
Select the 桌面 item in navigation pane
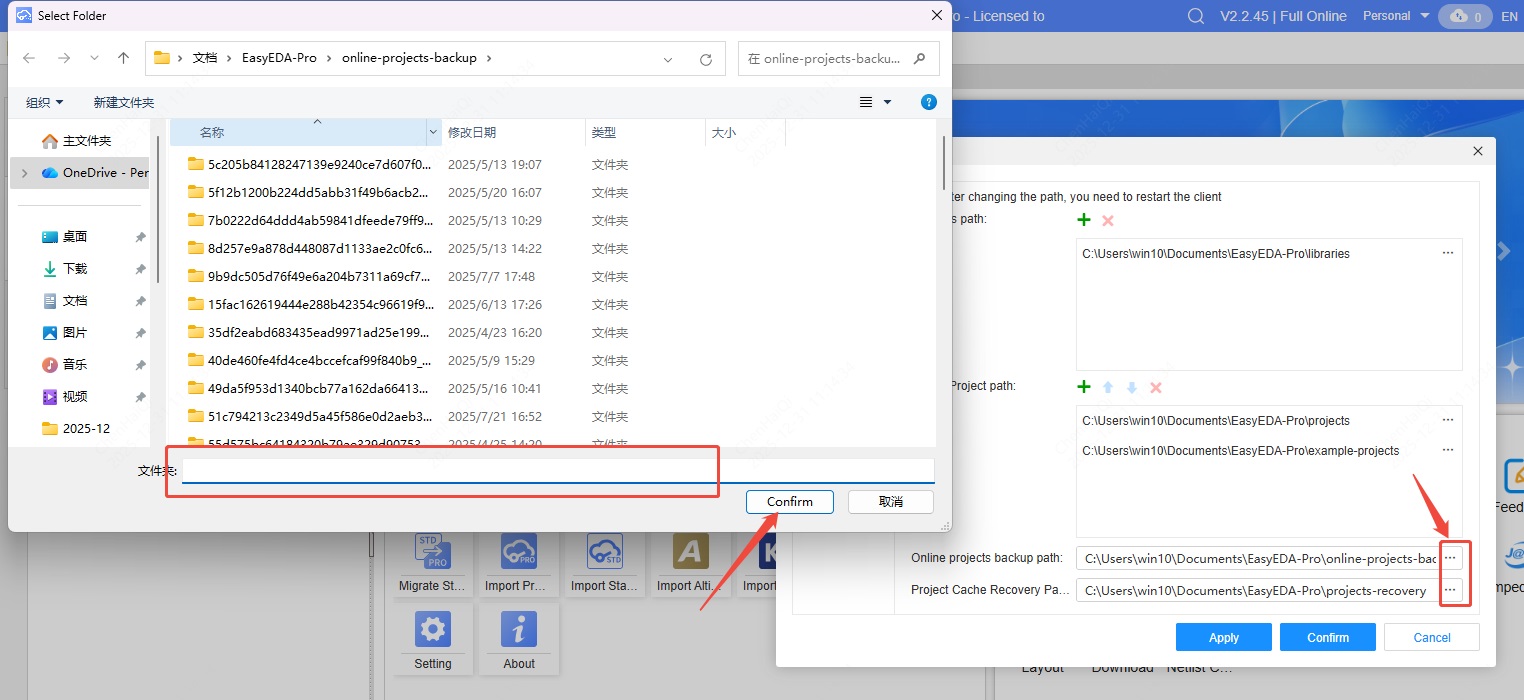coord(75,237)
